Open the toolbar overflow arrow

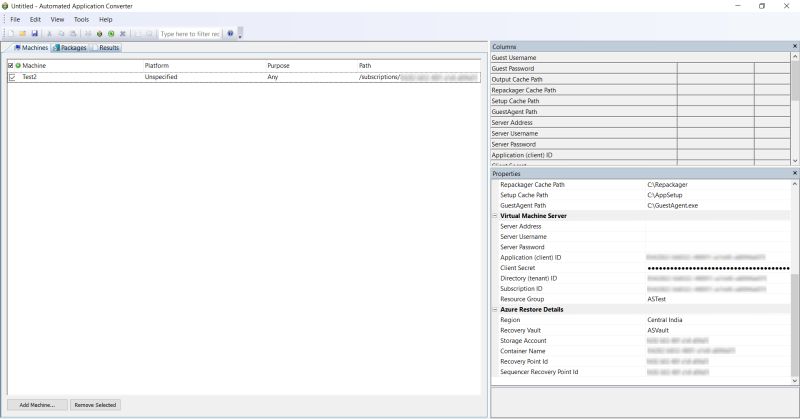click(x=240, y=34)
